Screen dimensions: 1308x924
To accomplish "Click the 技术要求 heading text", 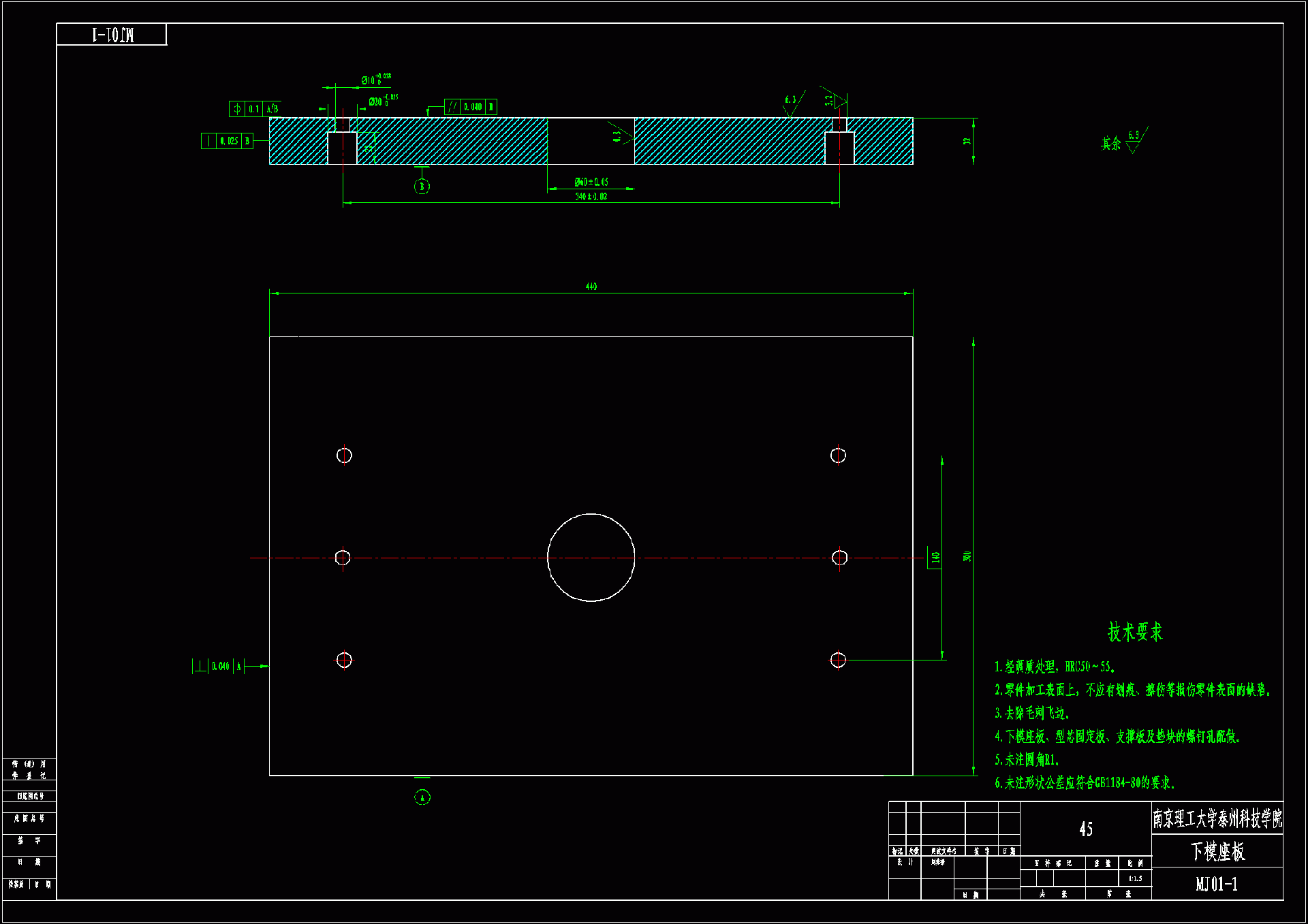I will 1134,632.
